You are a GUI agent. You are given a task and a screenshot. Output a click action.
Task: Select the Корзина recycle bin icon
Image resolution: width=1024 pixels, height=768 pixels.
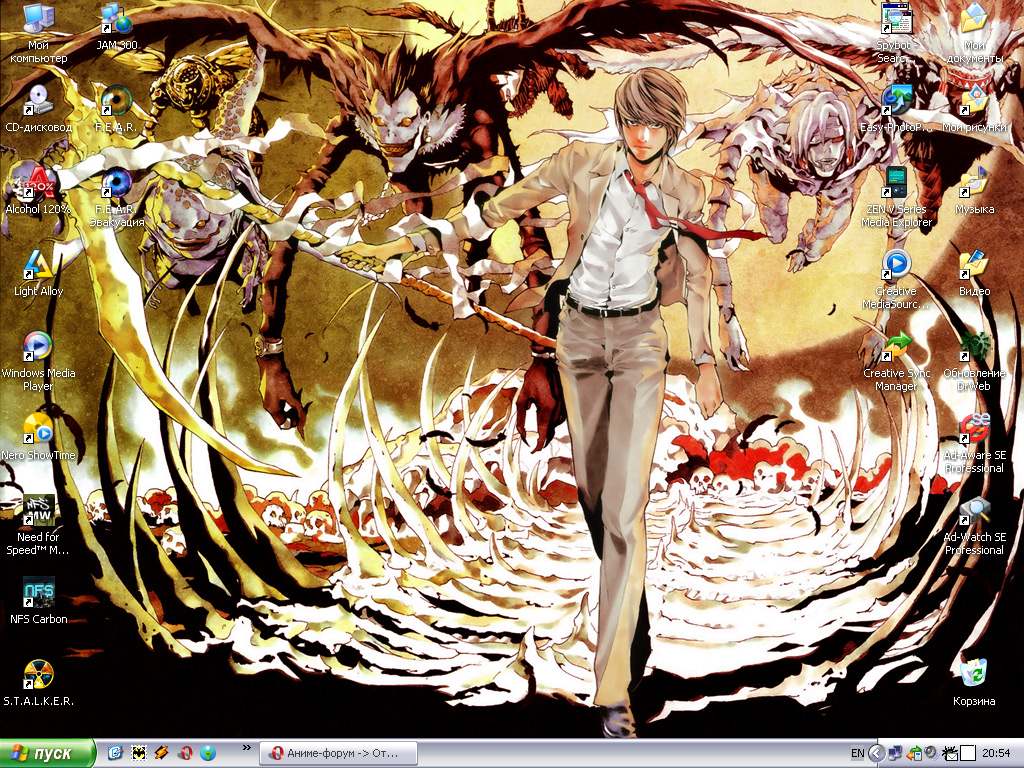(x=974, y=683)
